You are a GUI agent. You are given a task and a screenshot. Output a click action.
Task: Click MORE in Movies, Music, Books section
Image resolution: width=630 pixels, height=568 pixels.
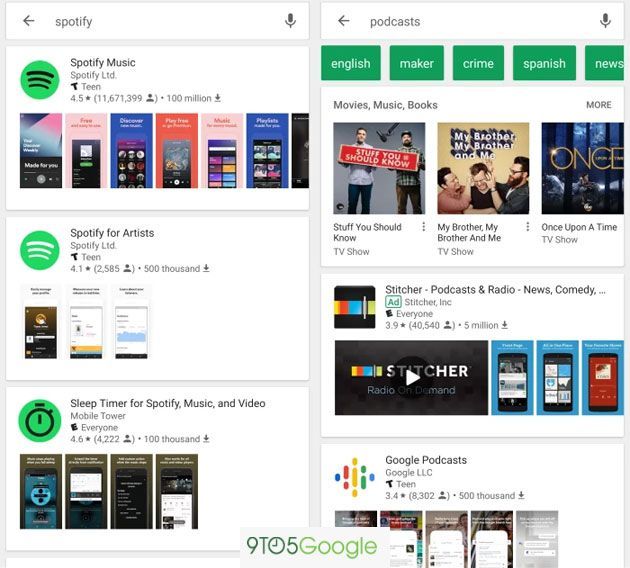[598, 105]
